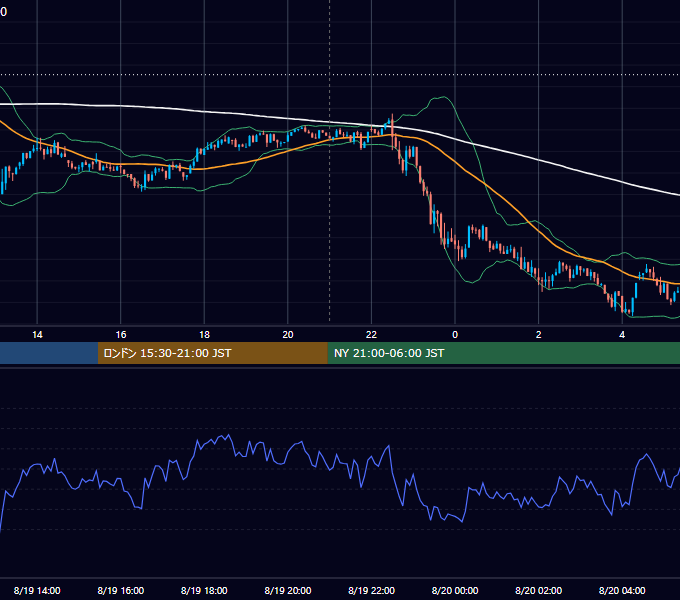Select the NY 21:00-06:00 JST session bar

(x=503, y=353)
